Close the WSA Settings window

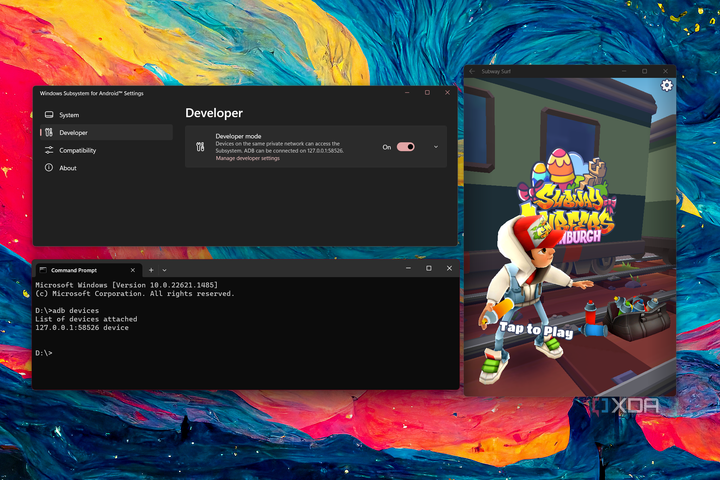tap(447, 92)
